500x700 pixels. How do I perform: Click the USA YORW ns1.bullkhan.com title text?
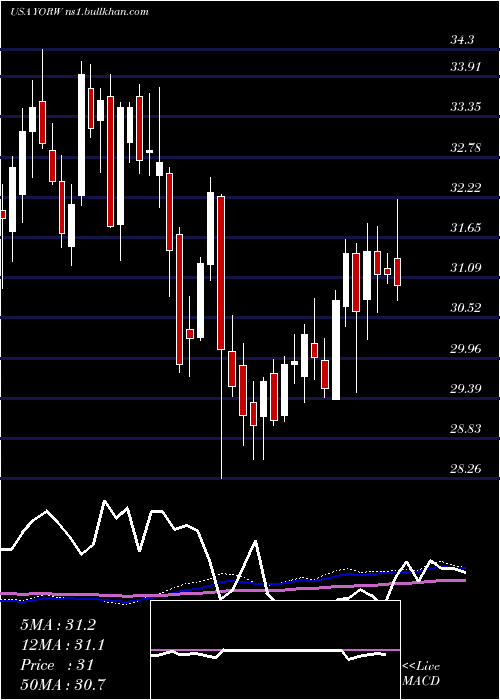pyautogui.click(x=79, y=12)
